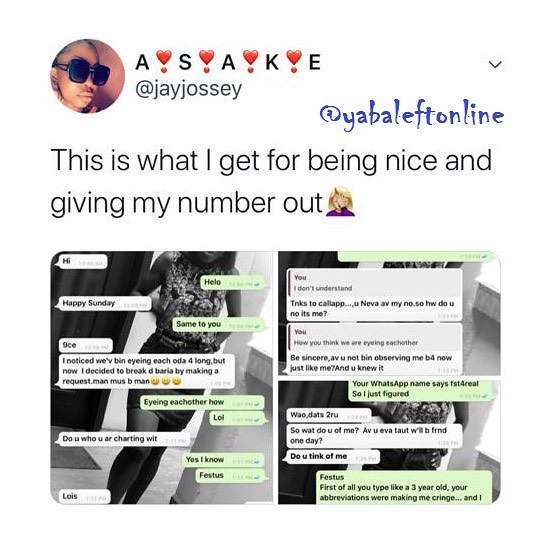
Task: Open the top-right chat screenshot thumbnail
Action: tap(389, 313)
